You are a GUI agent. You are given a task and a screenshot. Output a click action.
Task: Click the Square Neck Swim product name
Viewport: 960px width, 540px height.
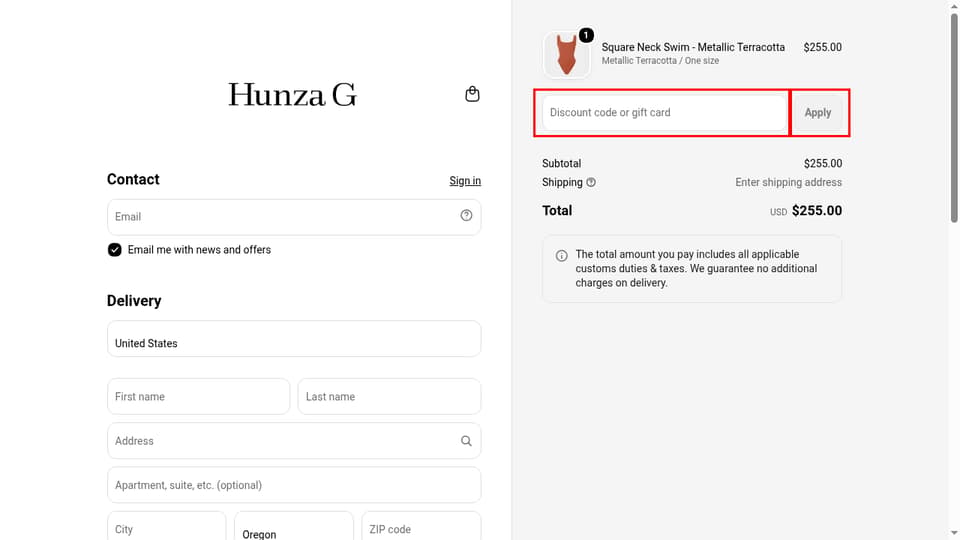click(693, 47)
